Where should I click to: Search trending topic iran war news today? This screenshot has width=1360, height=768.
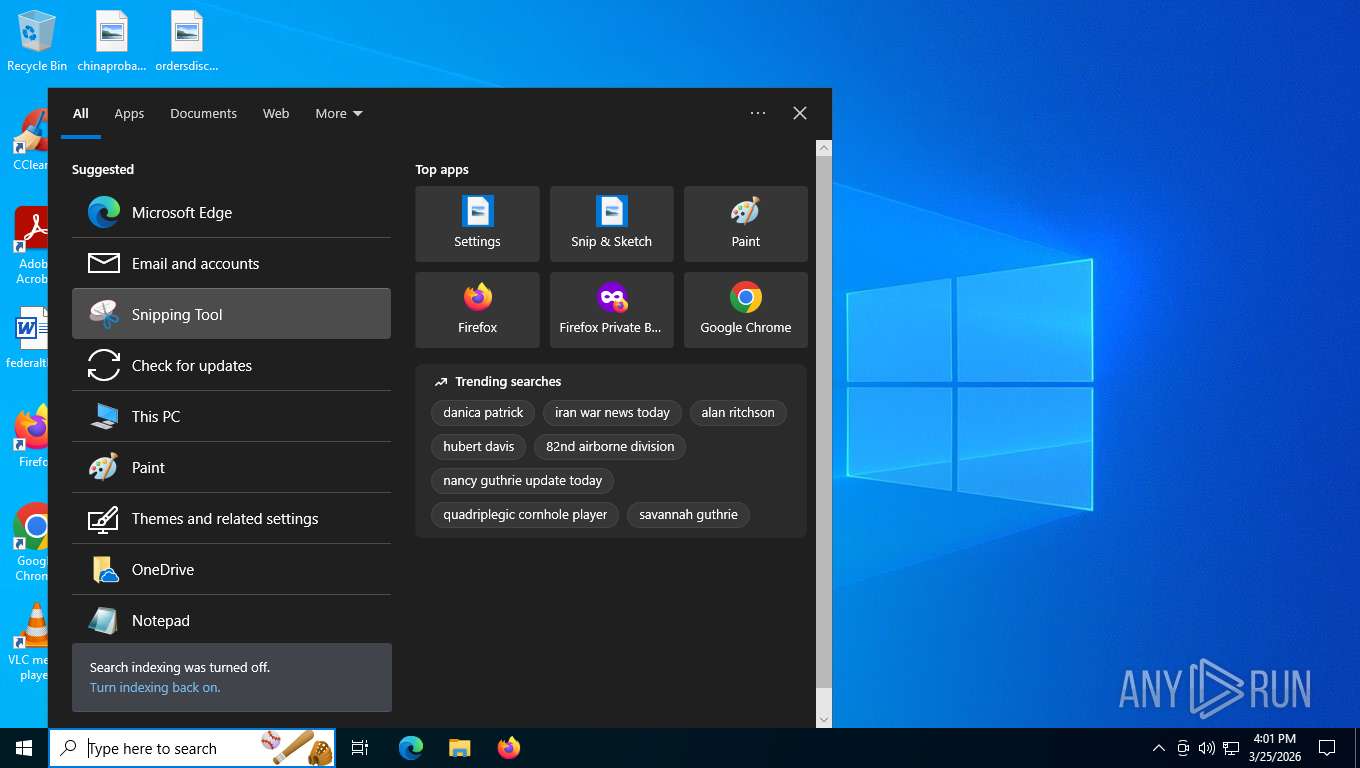(612, 412)
